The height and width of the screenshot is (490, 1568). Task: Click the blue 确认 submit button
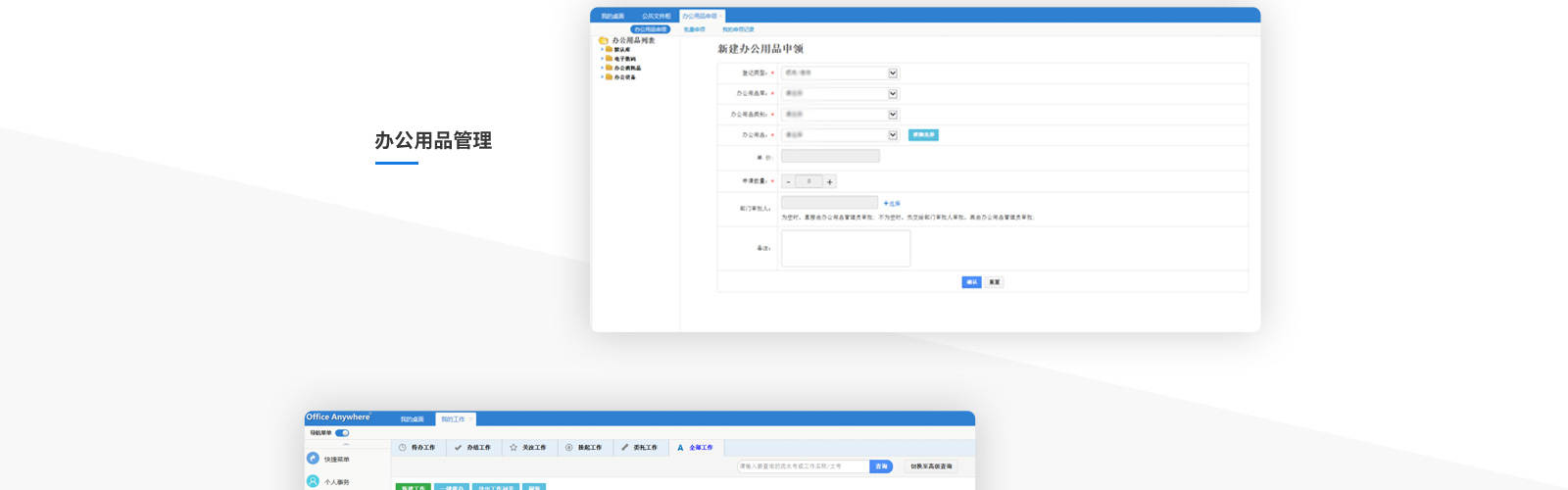click(x=971, y=282)
